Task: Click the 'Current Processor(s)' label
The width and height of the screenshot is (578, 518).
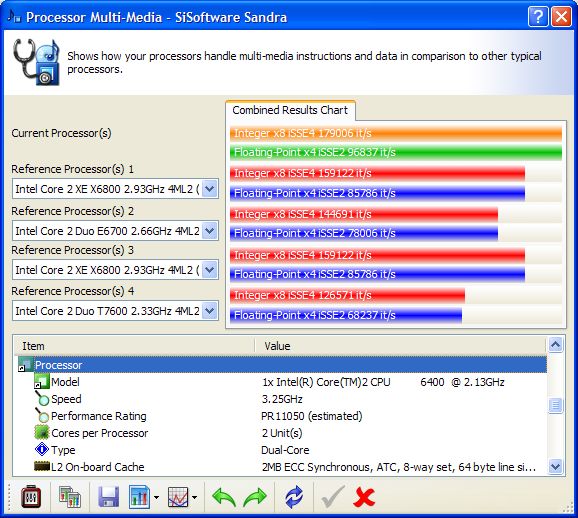Action: (x=61, y=133)
